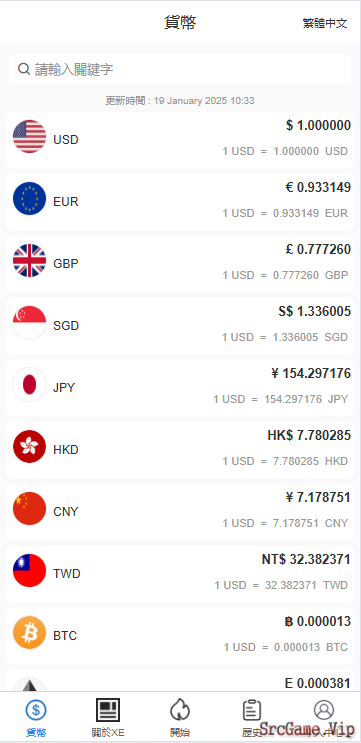The image size is (361, 743).
Task: Open the 關於XE tab
Action: coord(108,717)
